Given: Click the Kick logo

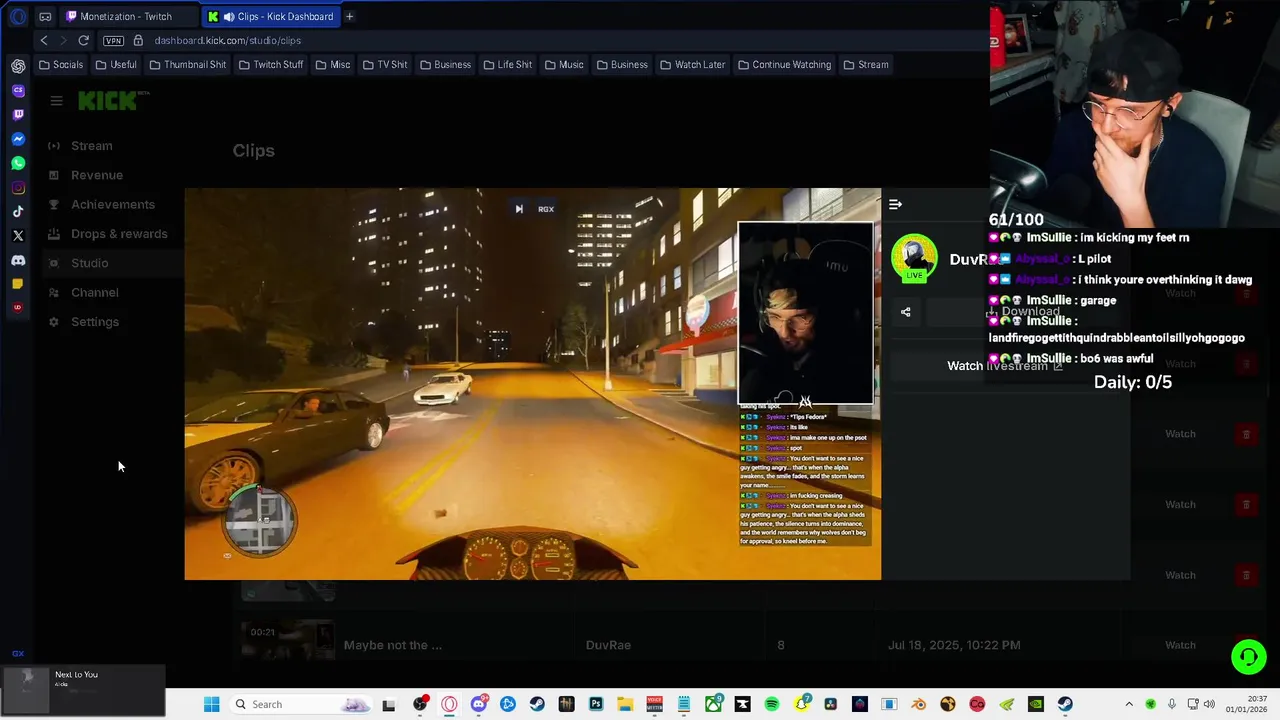Looking at the screenshot, I should pos(108,100).
